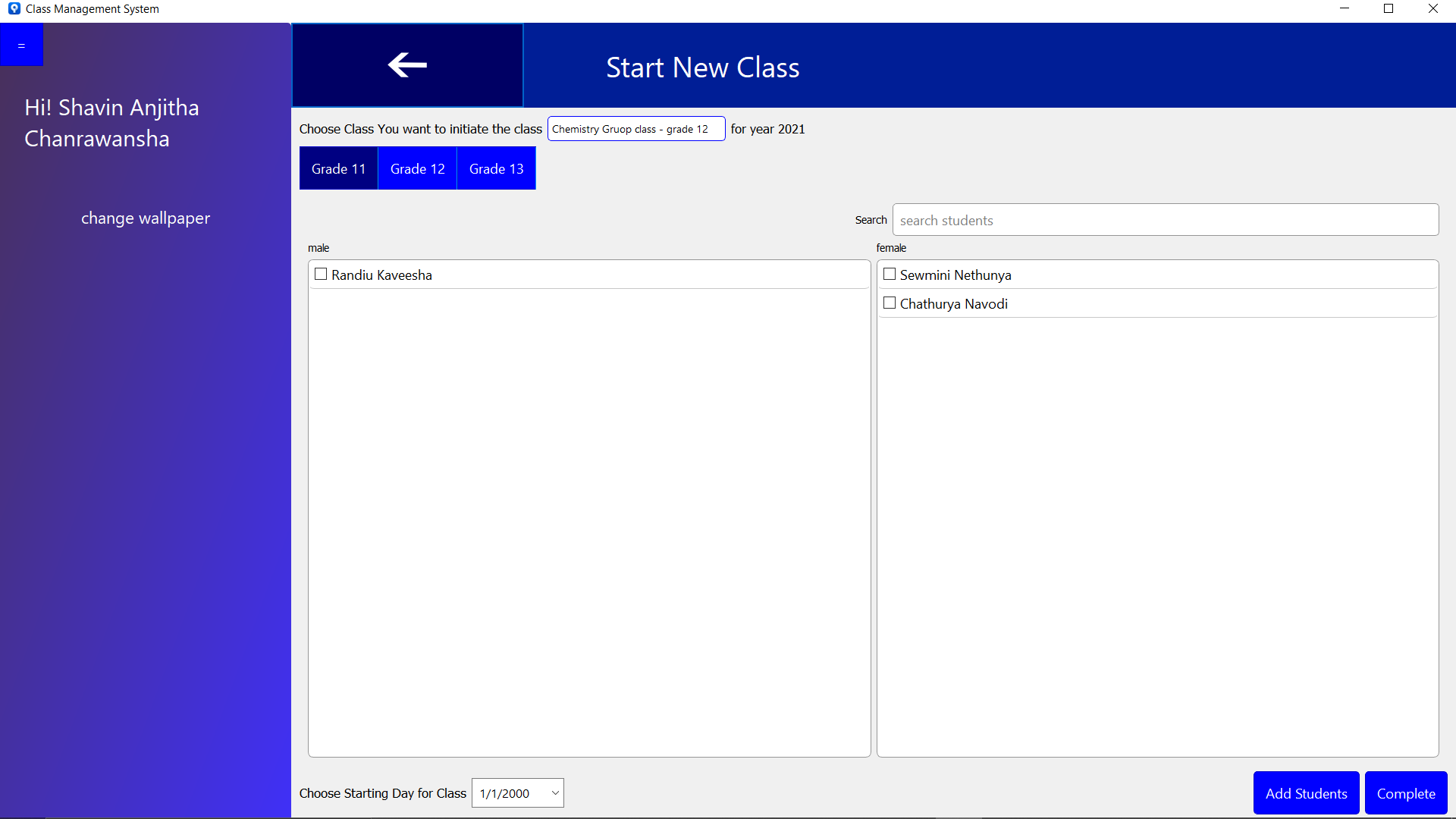Select the Grade 13 tab
Screen dimensions: 1456x819
click(x=496, y=168)
